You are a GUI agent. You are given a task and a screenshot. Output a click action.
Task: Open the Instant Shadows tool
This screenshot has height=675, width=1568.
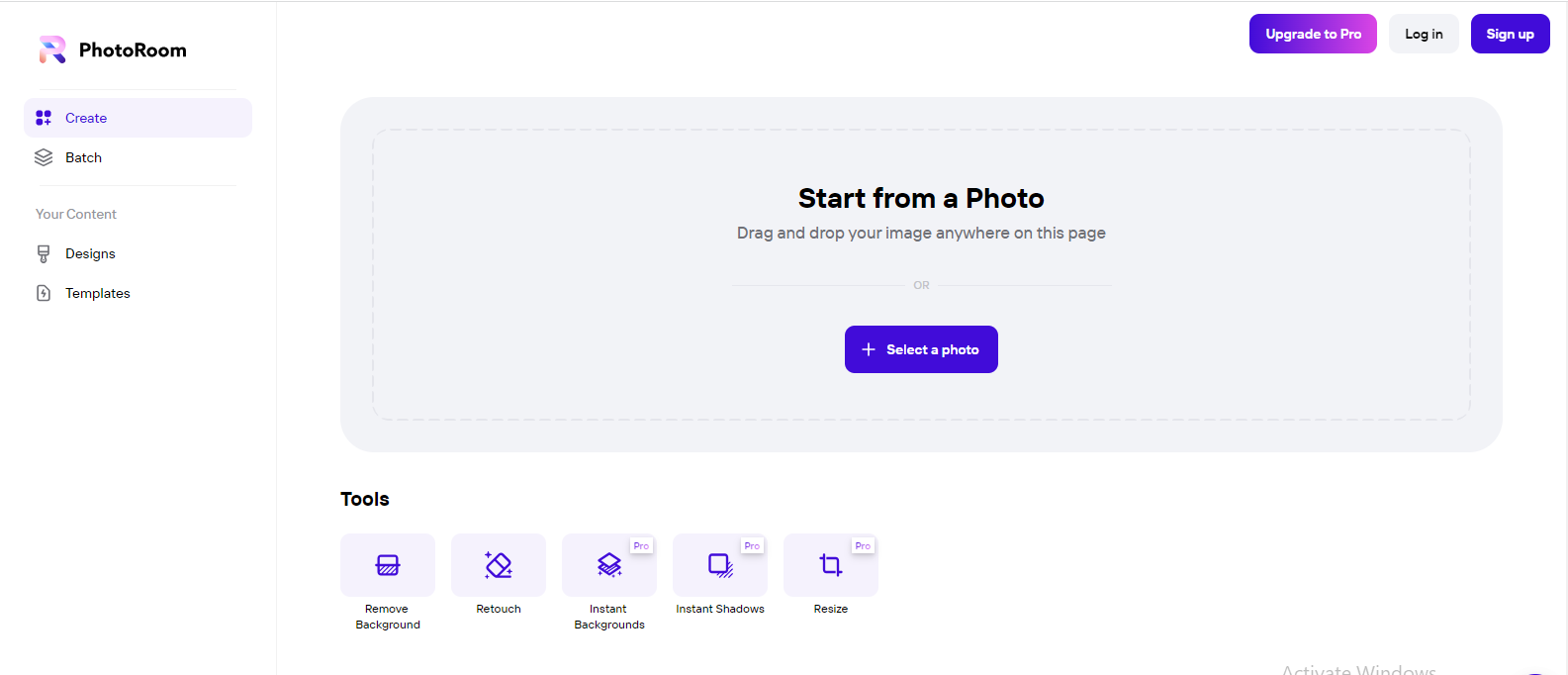[720, 565]
